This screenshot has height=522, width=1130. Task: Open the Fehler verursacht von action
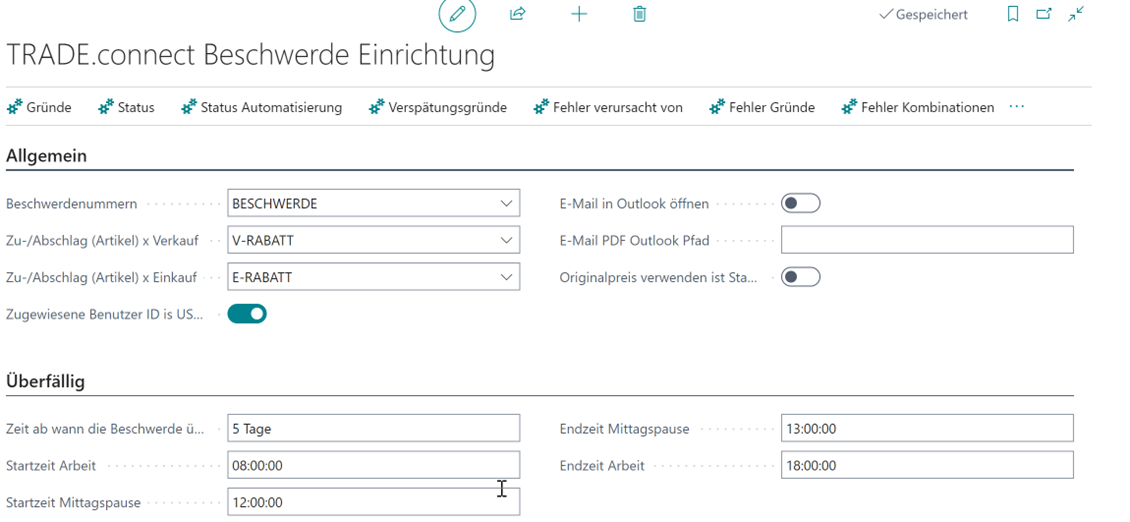[x=608, y=107]
